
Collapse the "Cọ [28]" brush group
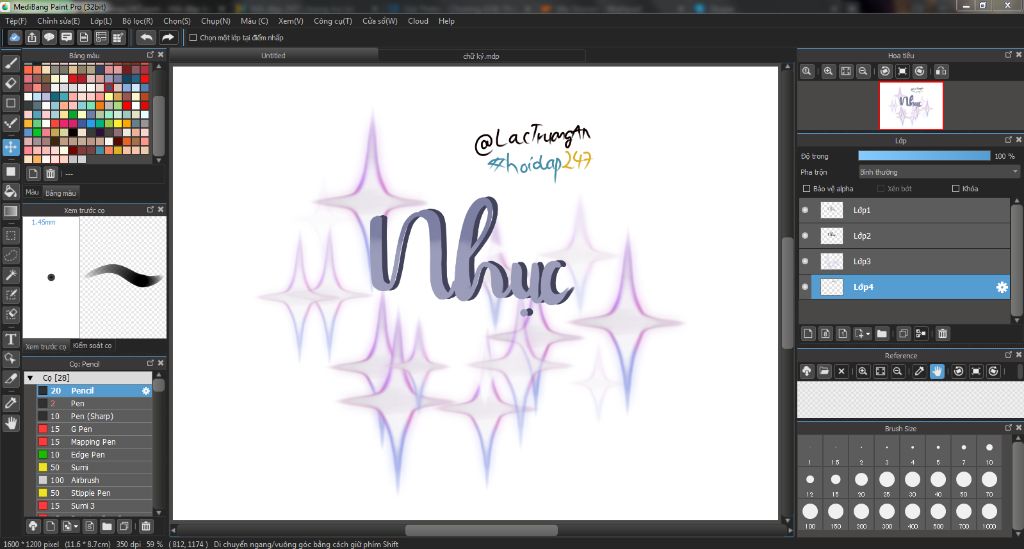(30, 378)
